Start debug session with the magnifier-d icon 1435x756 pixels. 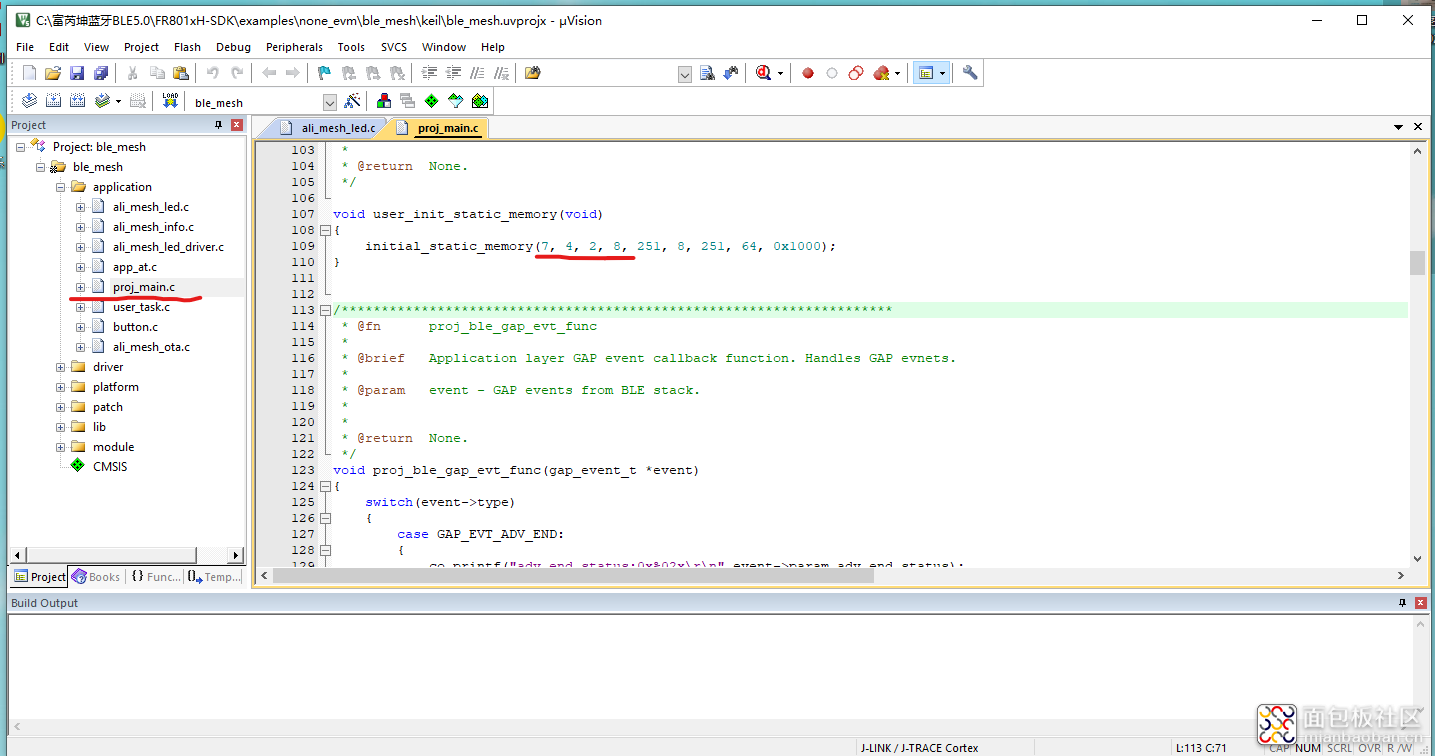[764, 73]
